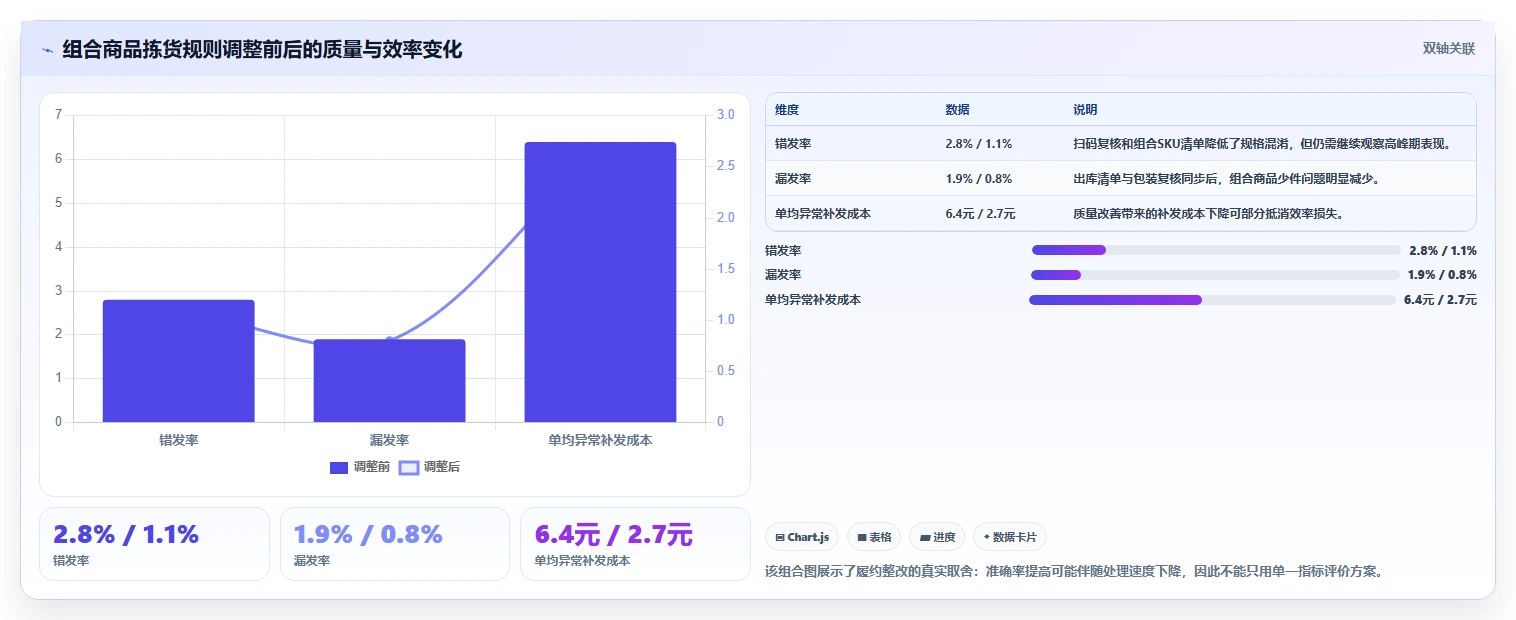Click the 数据 column header
Viewport: 1516px width, 620px height.
tap(957, 110)
